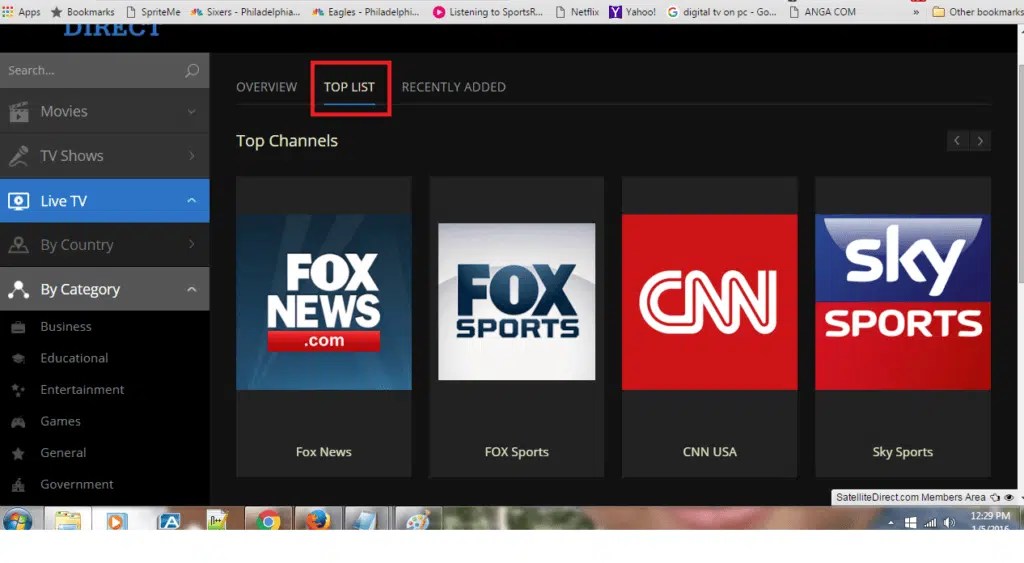The width and height of the screenshot is (1024, 563).
Task: Open the Sky Sports channel thumbnail
Action: (x=903, y=302)
